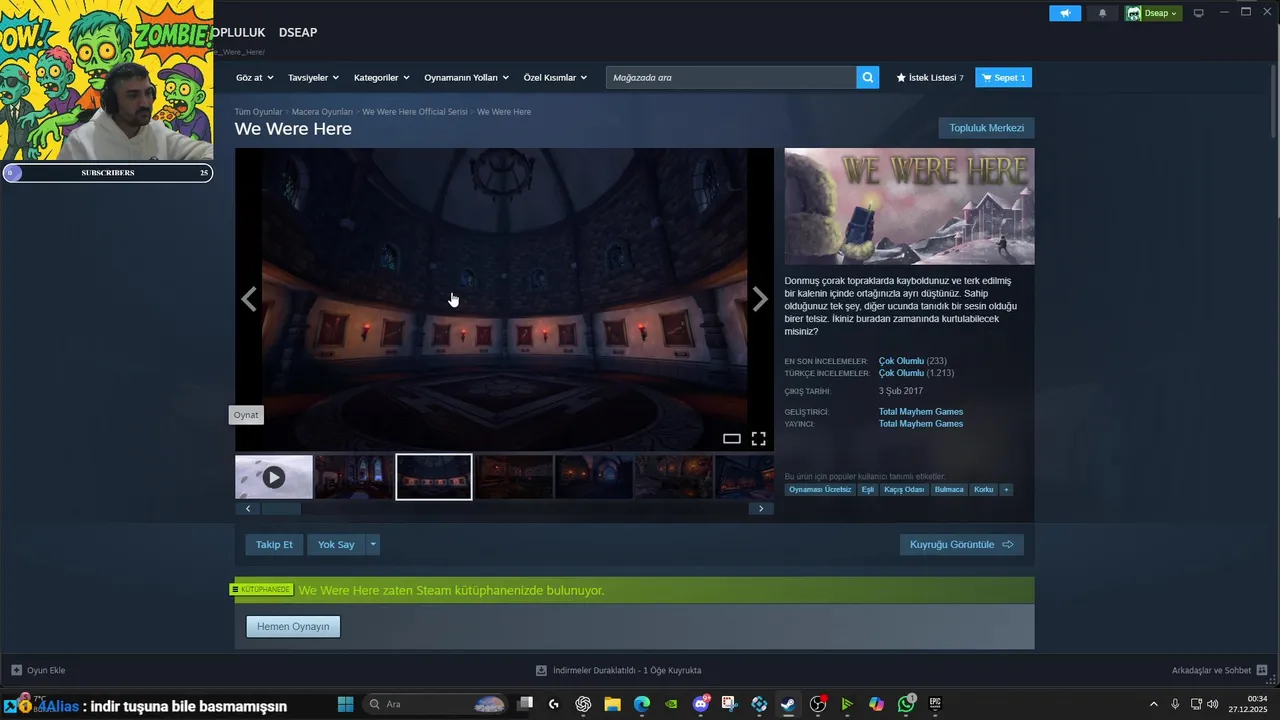Open the TOPLULUK tab
Screen dimensions: 1280x720
click(239, 32)
